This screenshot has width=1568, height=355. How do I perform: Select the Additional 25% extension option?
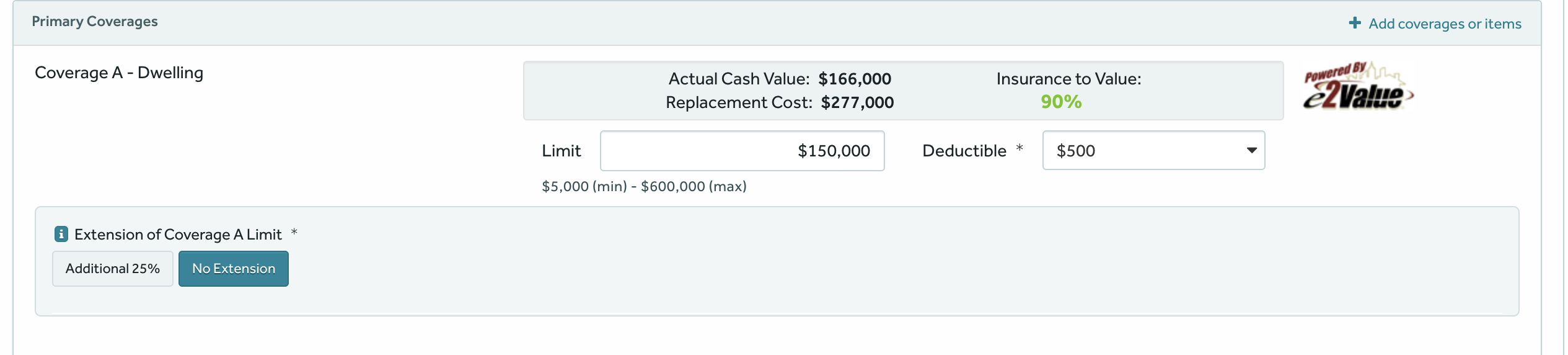click(x=113, y=269)
